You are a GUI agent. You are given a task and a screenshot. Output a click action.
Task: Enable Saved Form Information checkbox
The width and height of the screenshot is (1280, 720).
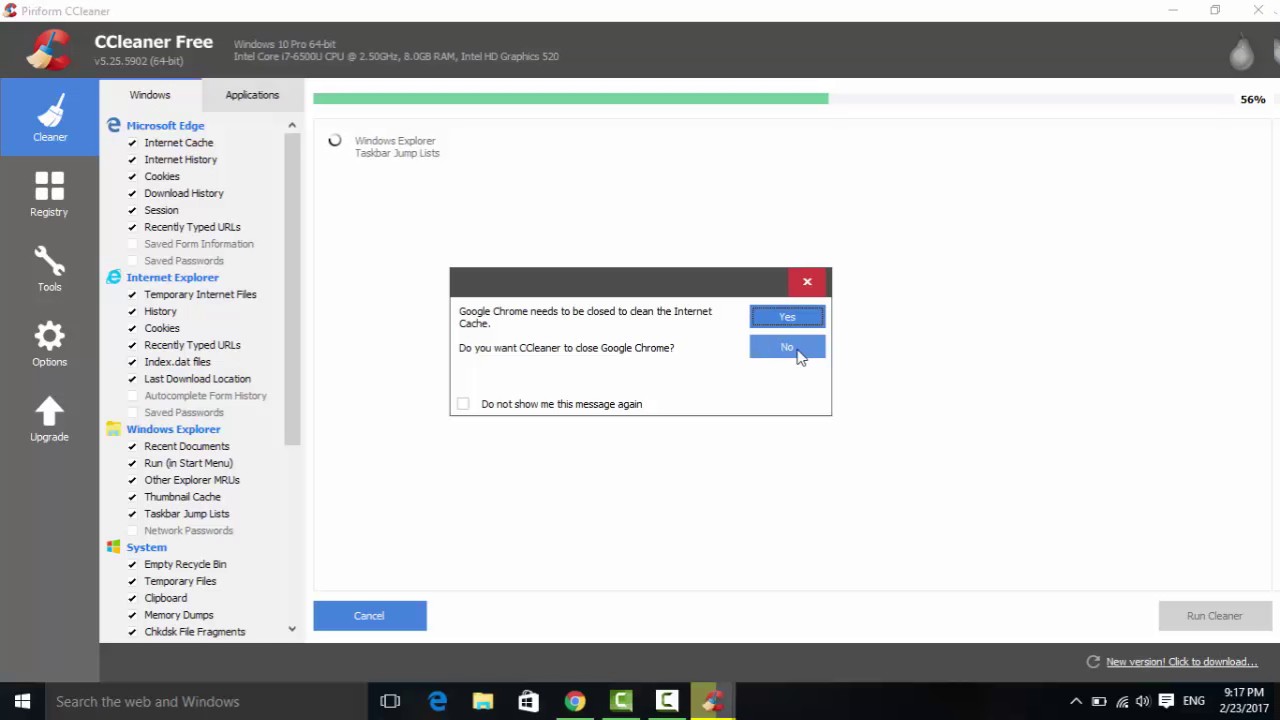132,244
